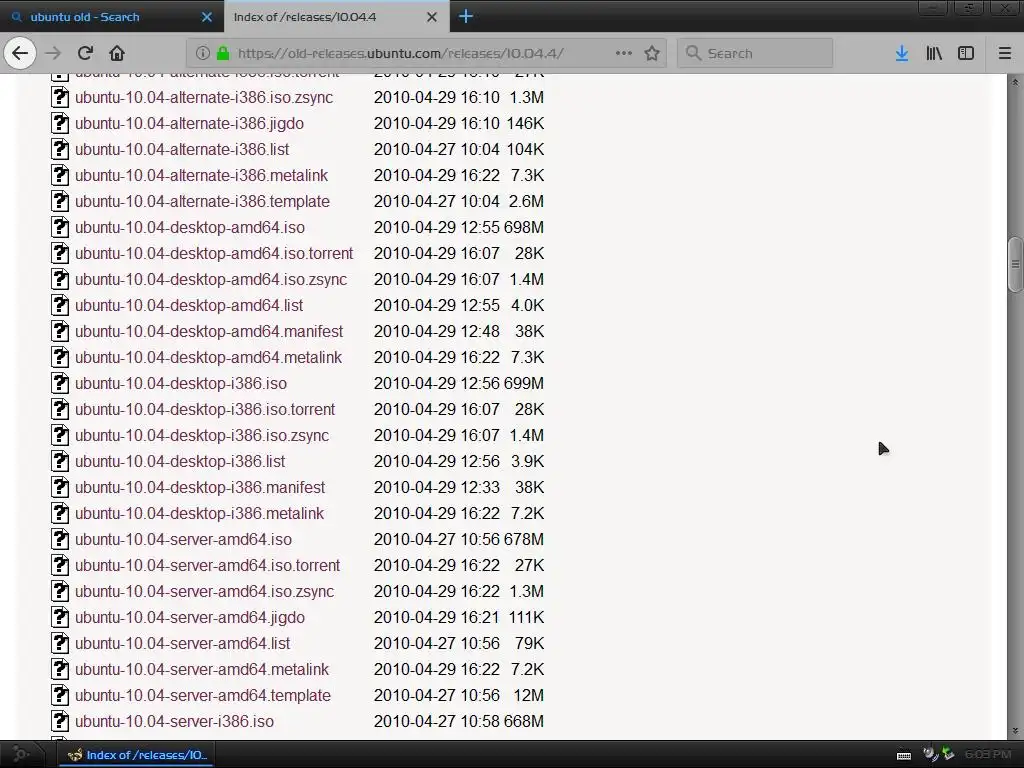Open the Firefox hamburger menu
The image size is (1024, 768).
tap(1005, 53)
